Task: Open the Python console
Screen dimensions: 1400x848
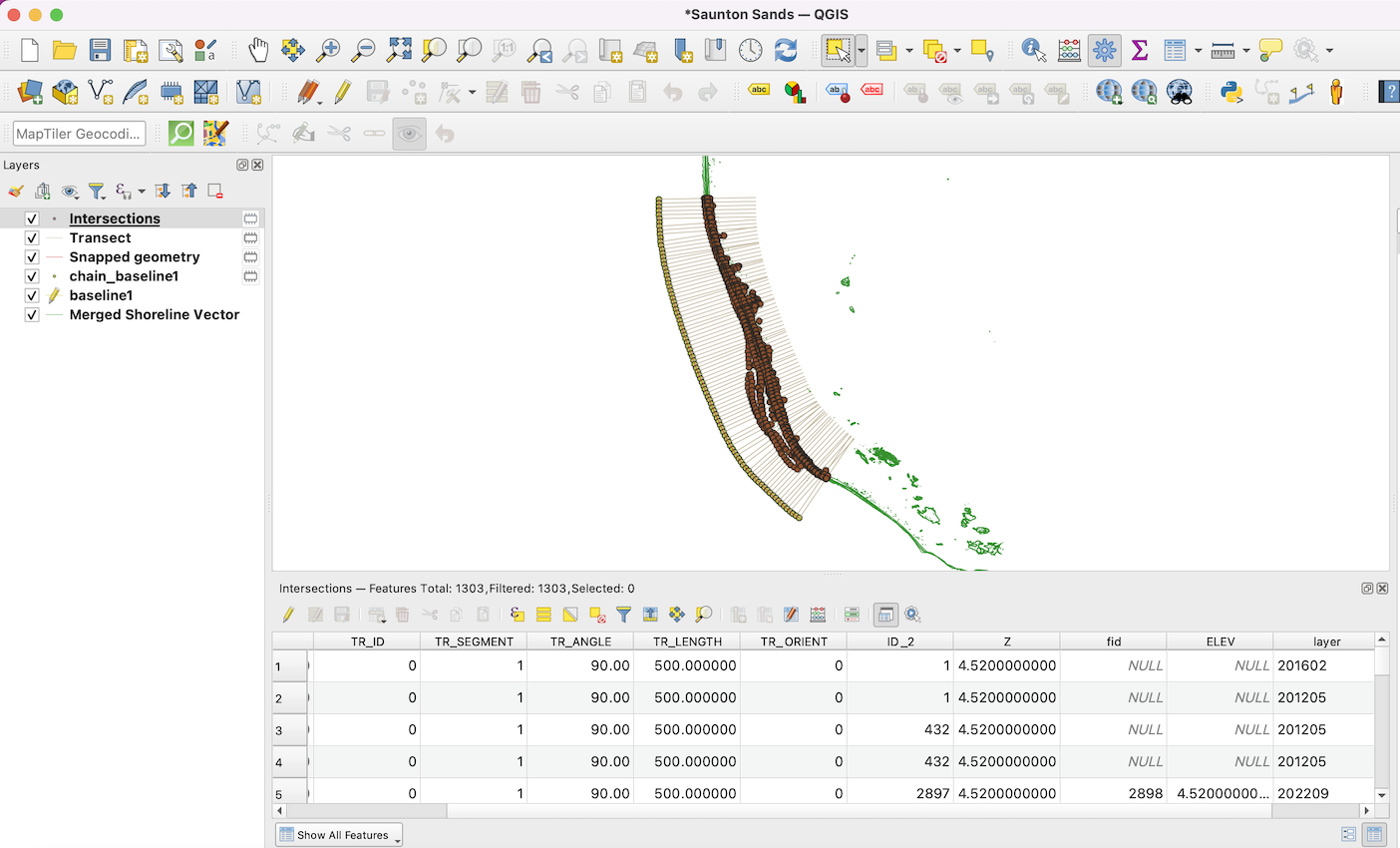Action: (x=1231, y=93)
